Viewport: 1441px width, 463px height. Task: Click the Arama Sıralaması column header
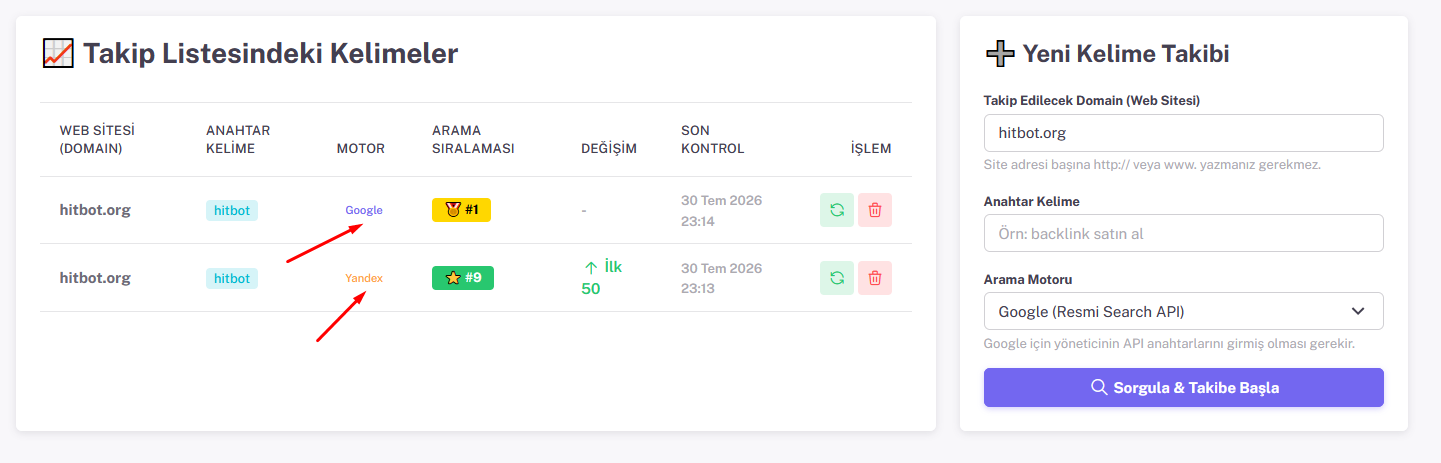473,139
